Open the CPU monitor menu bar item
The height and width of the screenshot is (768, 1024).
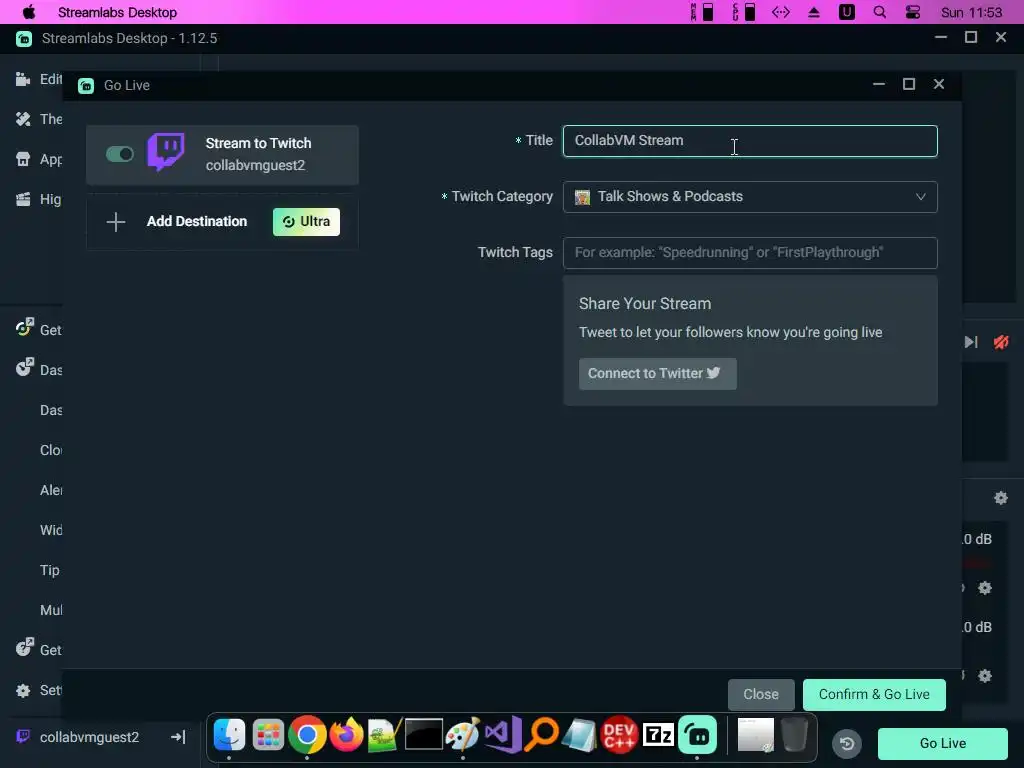click(x=743, y=12)
